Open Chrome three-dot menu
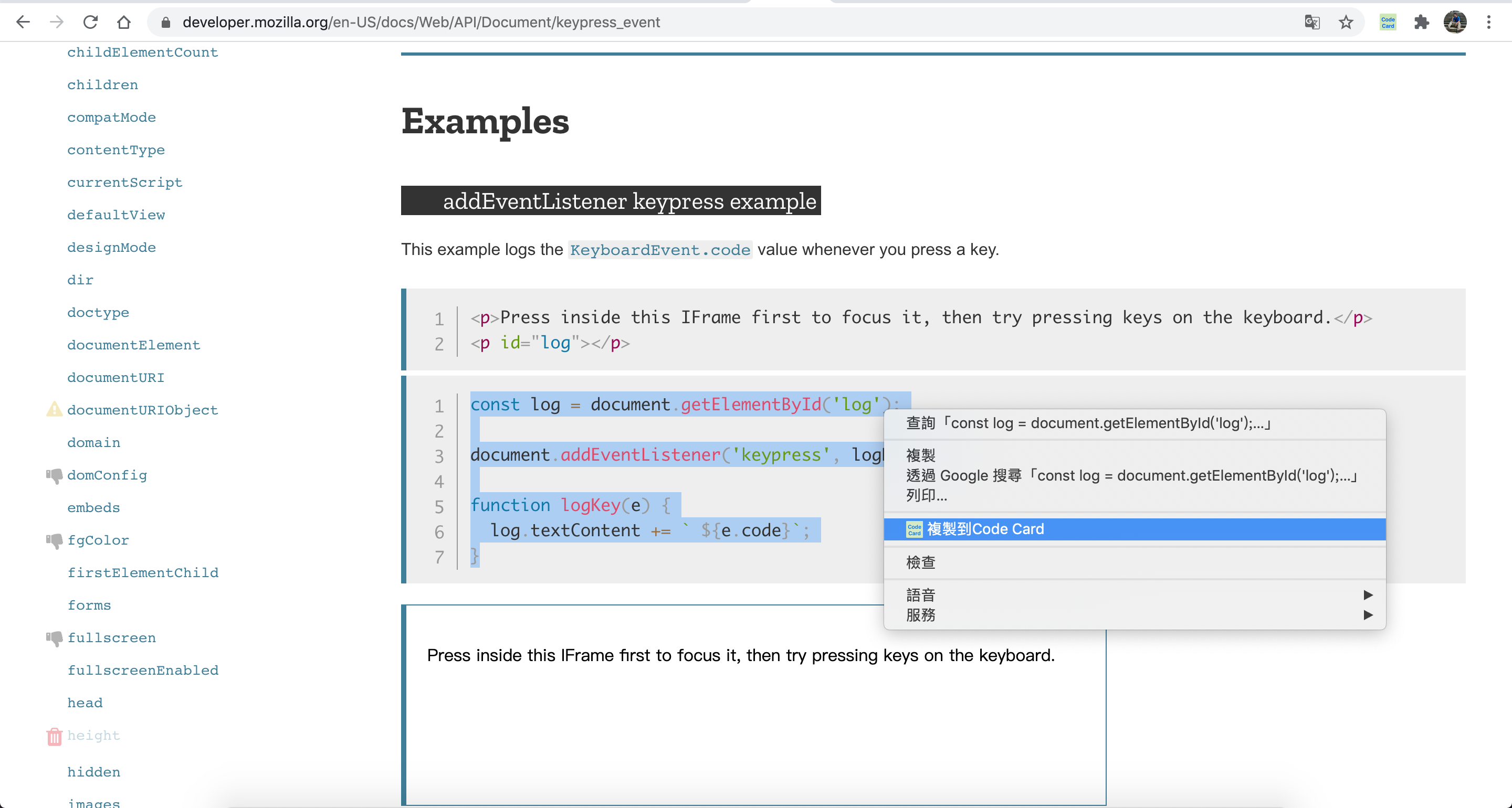Image resolution: width=1512 pixels, height=808 pixels. [1488, 22]
